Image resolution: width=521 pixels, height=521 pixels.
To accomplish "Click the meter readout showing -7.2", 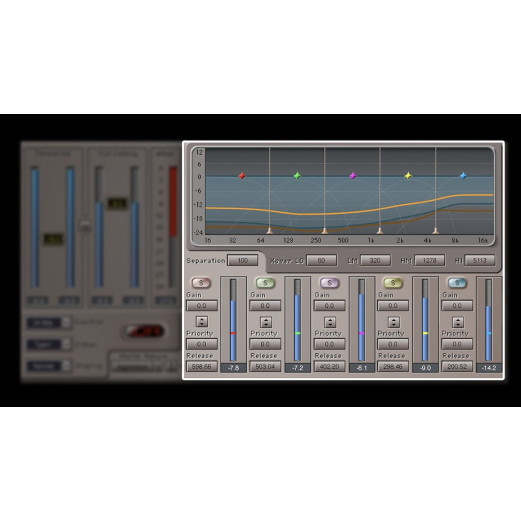I will click(298, 368).
